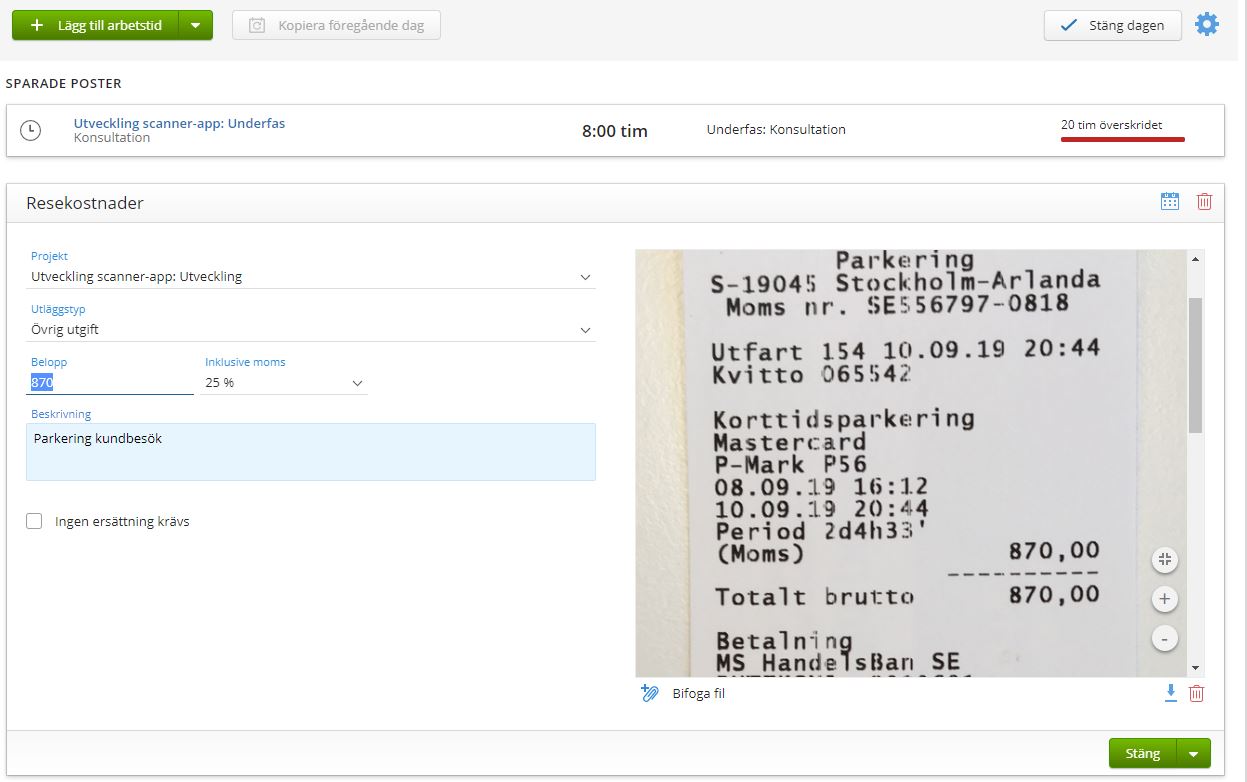Attach a file using the Bifoga fil paperclip
This screenshot has width=1247, height=782.
tap(649, 693)
